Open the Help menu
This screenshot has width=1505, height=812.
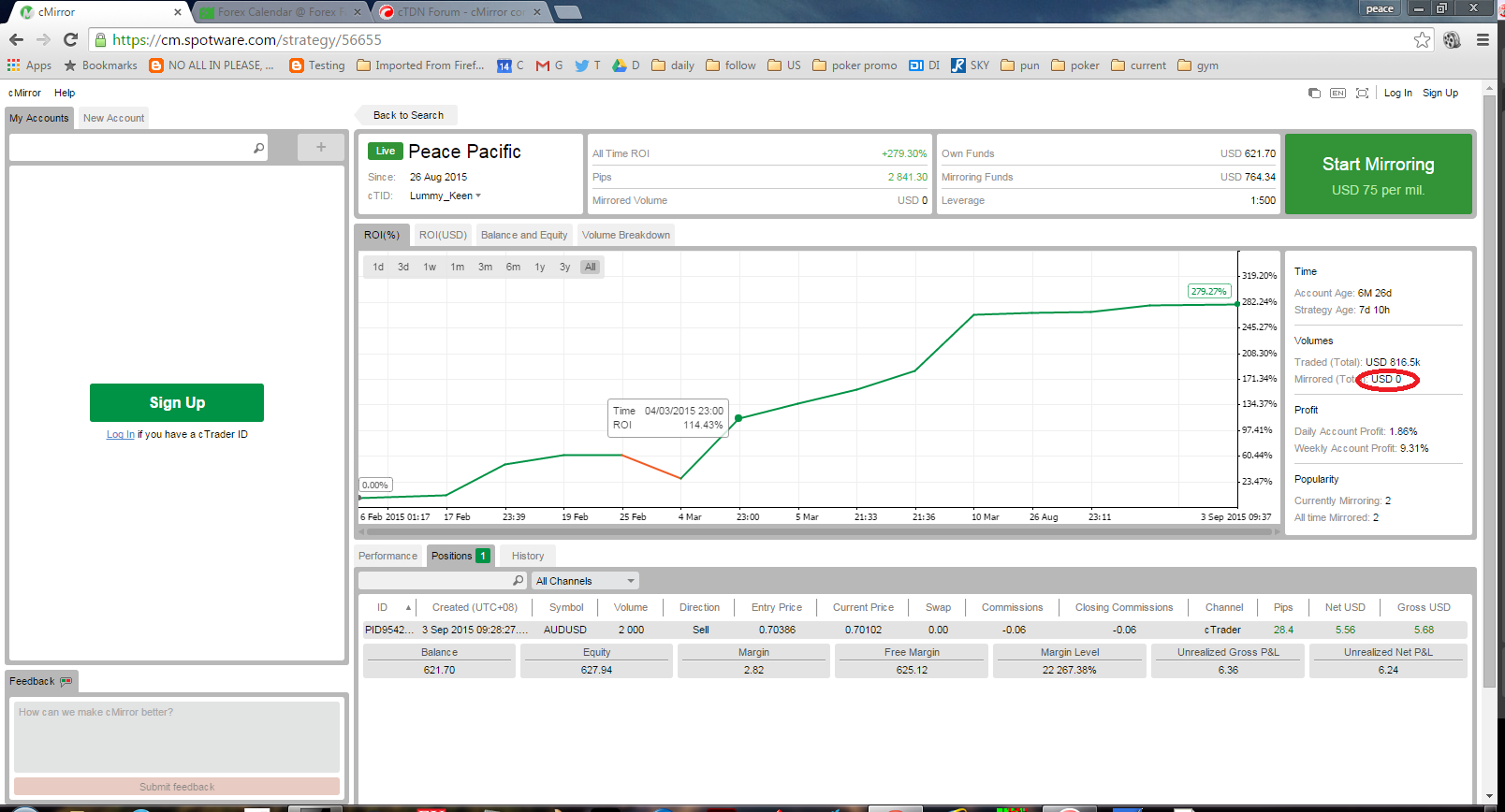tap(65, 93)
